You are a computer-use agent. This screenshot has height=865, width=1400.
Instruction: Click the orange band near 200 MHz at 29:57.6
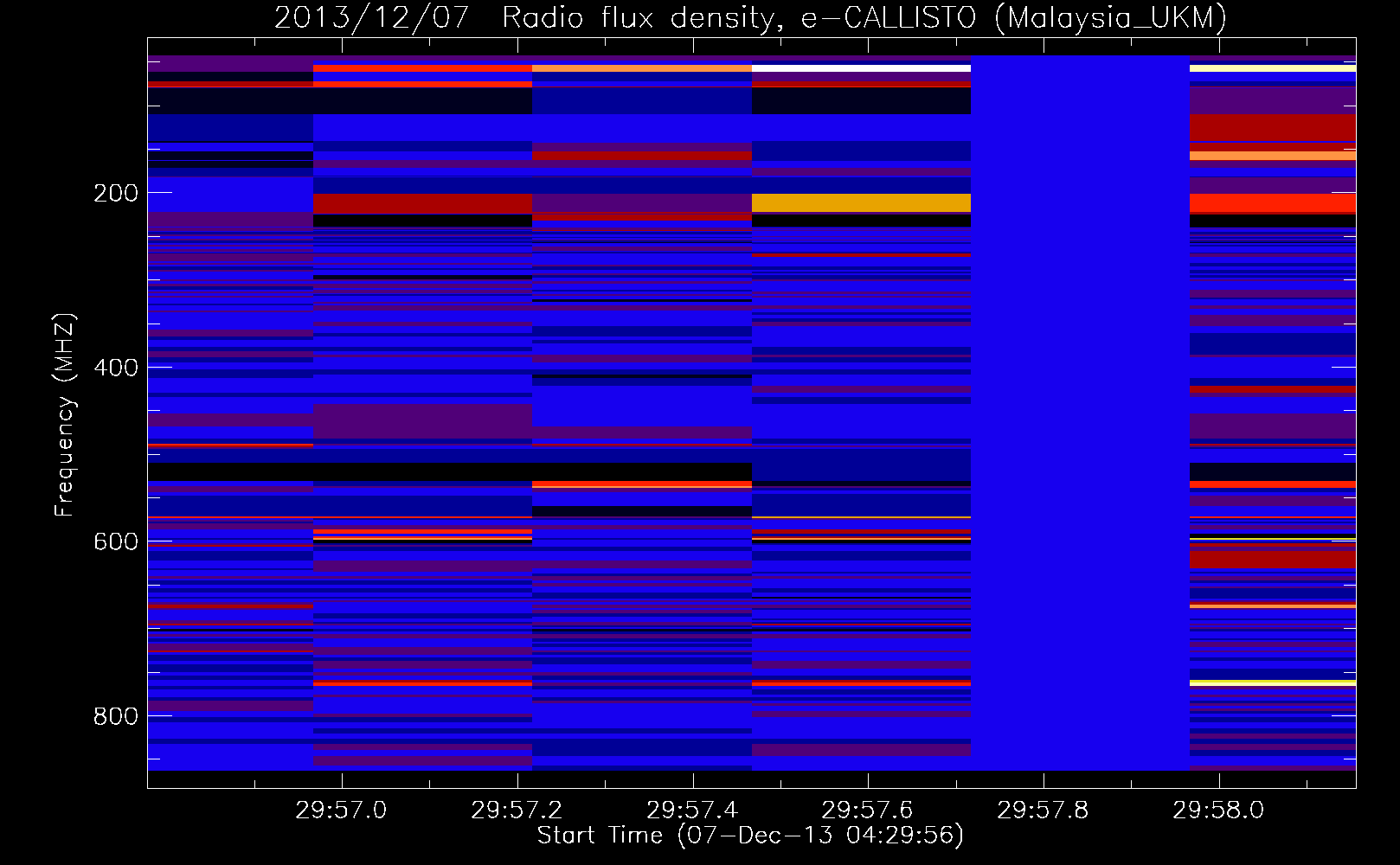[861, 202]
